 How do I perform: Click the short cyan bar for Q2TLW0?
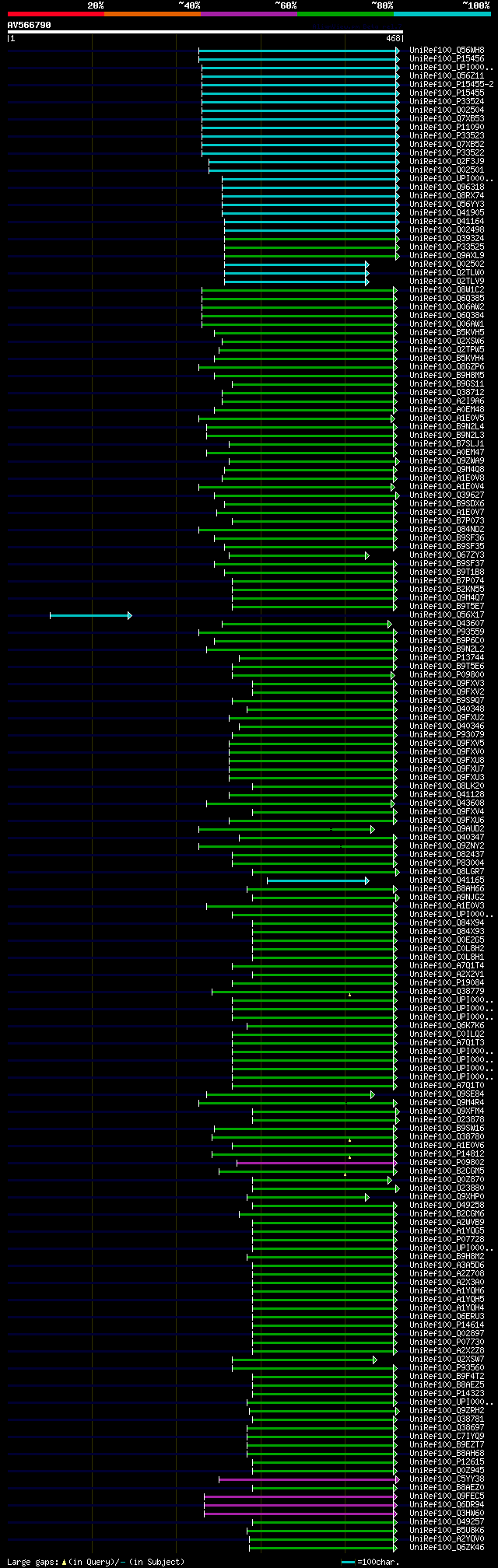(x=296, y=273)
